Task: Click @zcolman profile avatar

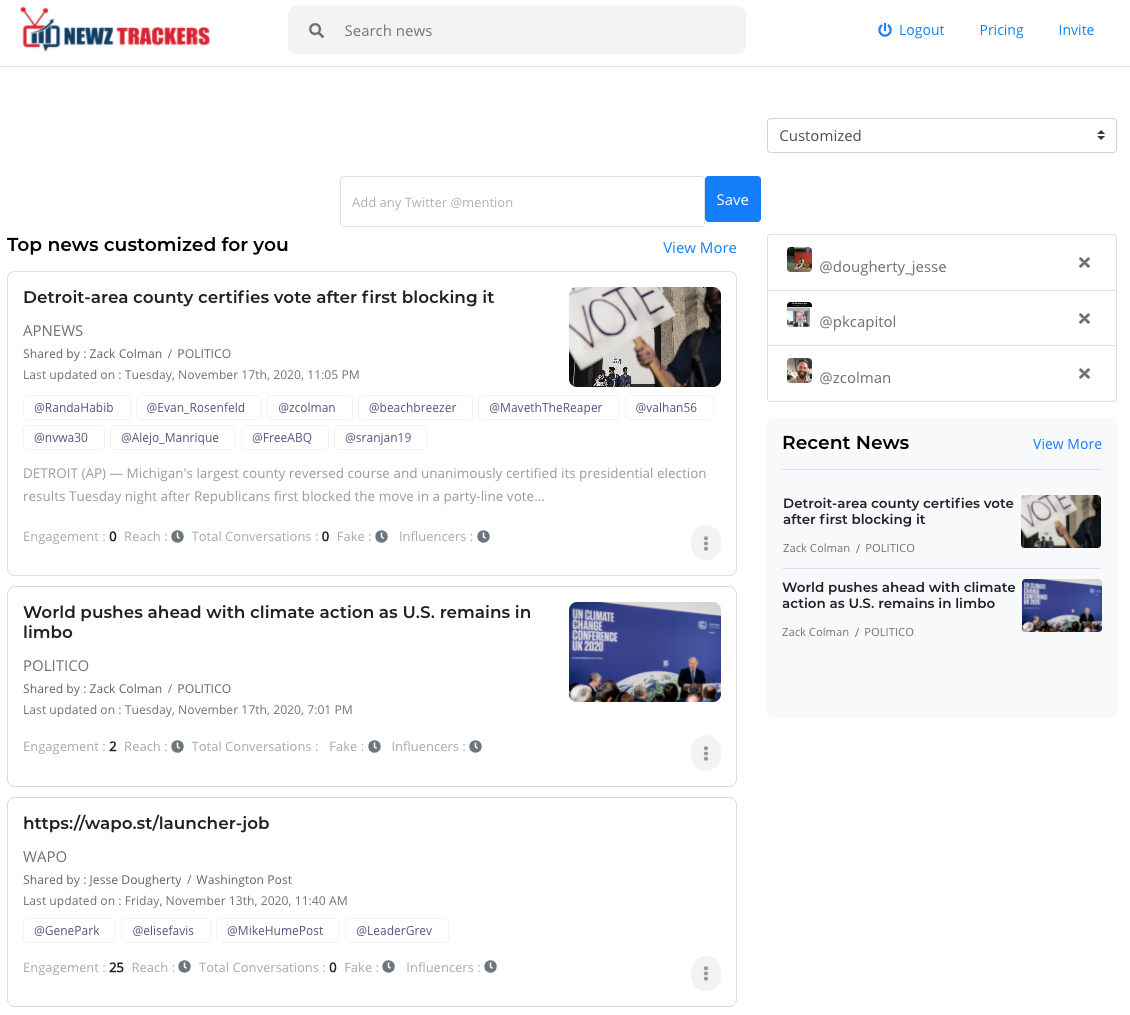Action: pyautogui.click(x=799, y=371)
